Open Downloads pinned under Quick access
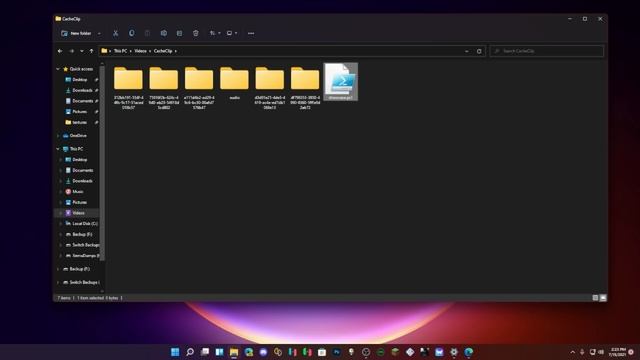This screenshot has height=360, width=640. coord(82,90)
